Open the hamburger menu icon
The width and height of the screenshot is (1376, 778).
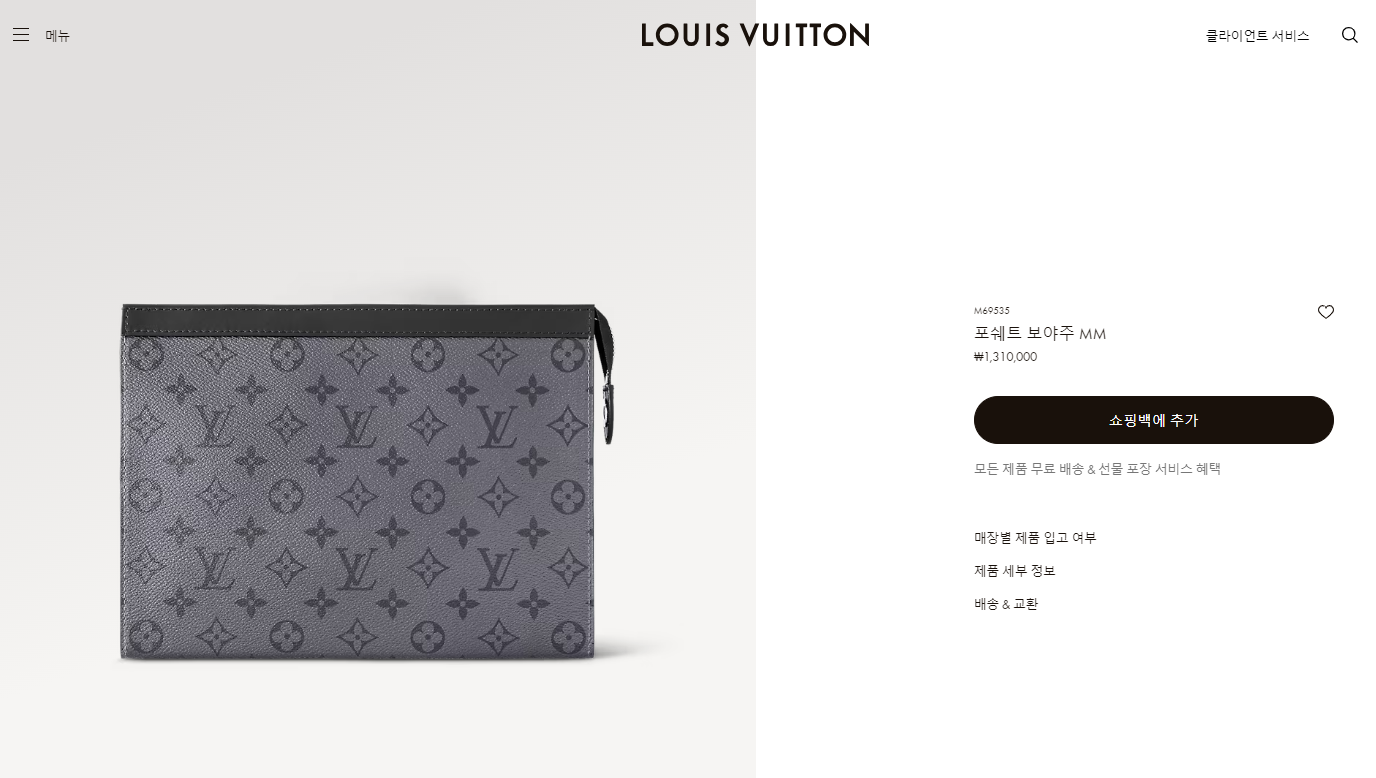click(21, 35)
